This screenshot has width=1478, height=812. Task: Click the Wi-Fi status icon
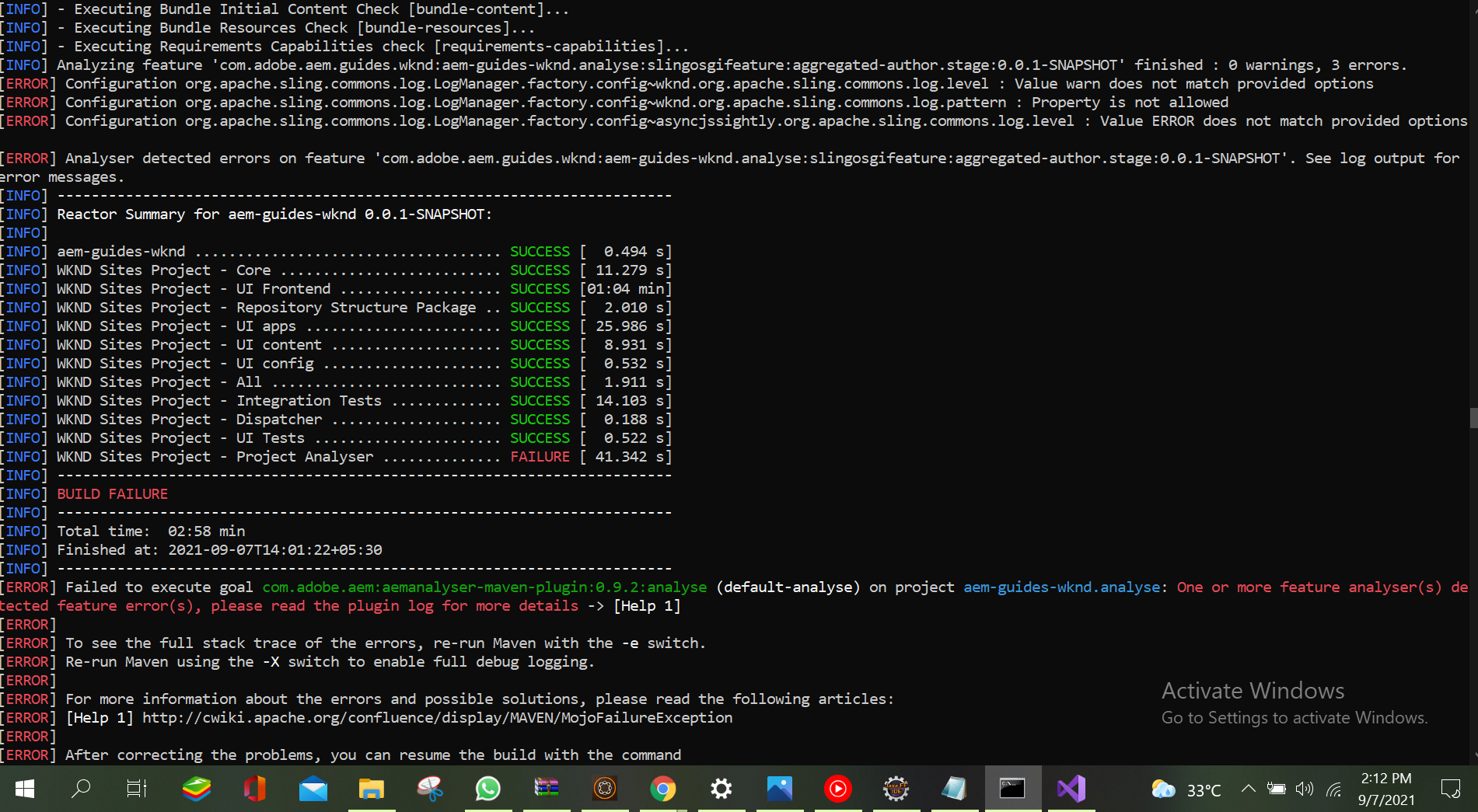(1334, 789)
